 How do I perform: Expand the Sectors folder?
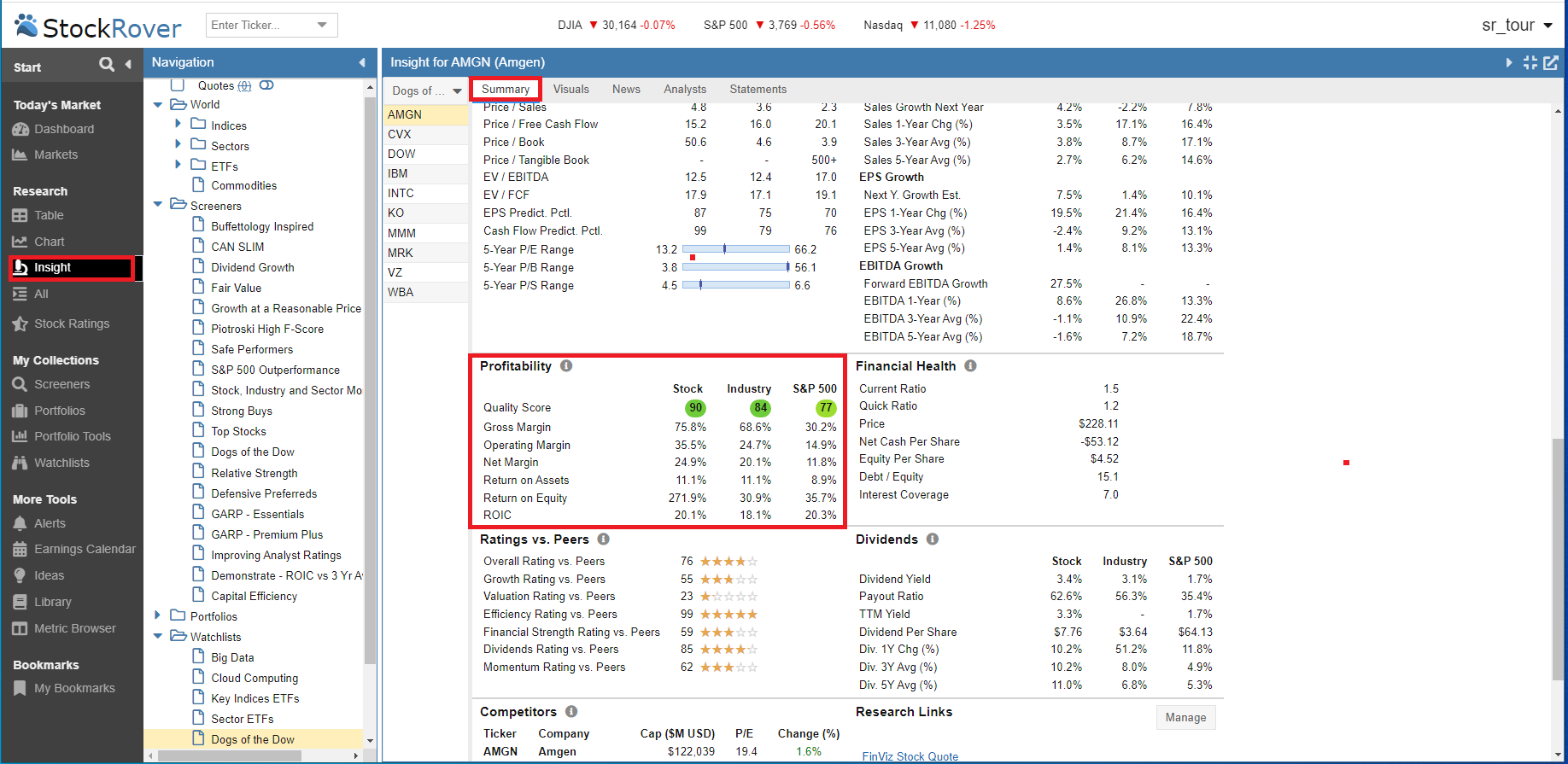(178, 144)
